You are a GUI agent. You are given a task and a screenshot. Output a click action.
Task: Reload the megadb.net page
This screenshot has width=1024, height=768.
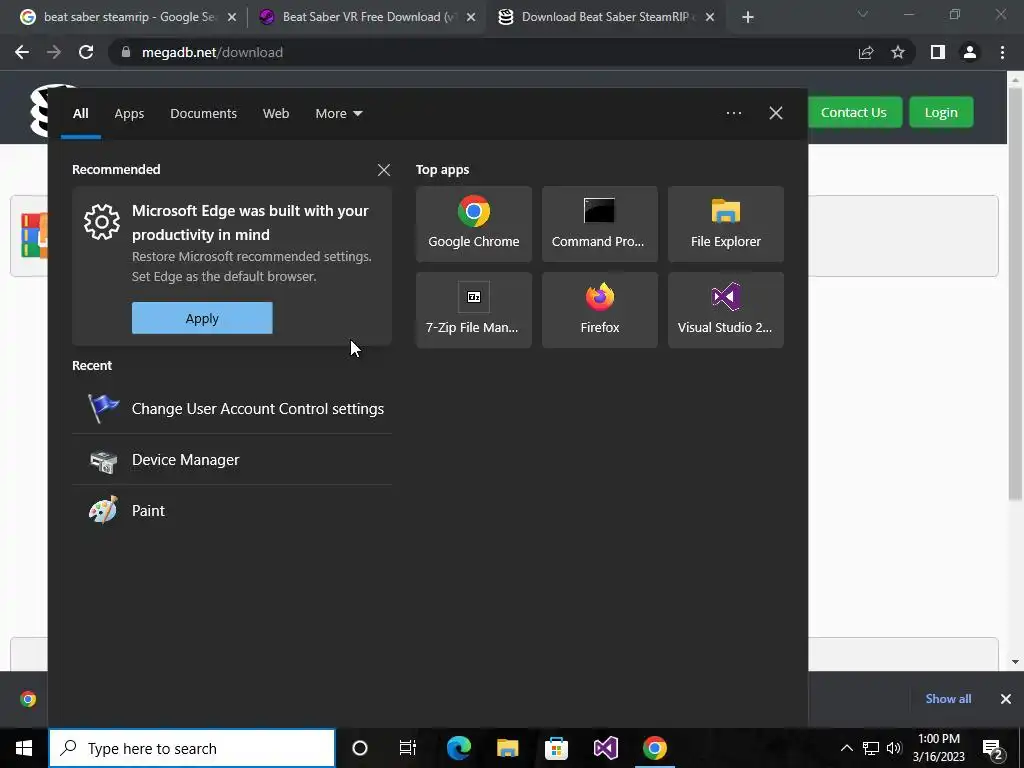[86, 52]
